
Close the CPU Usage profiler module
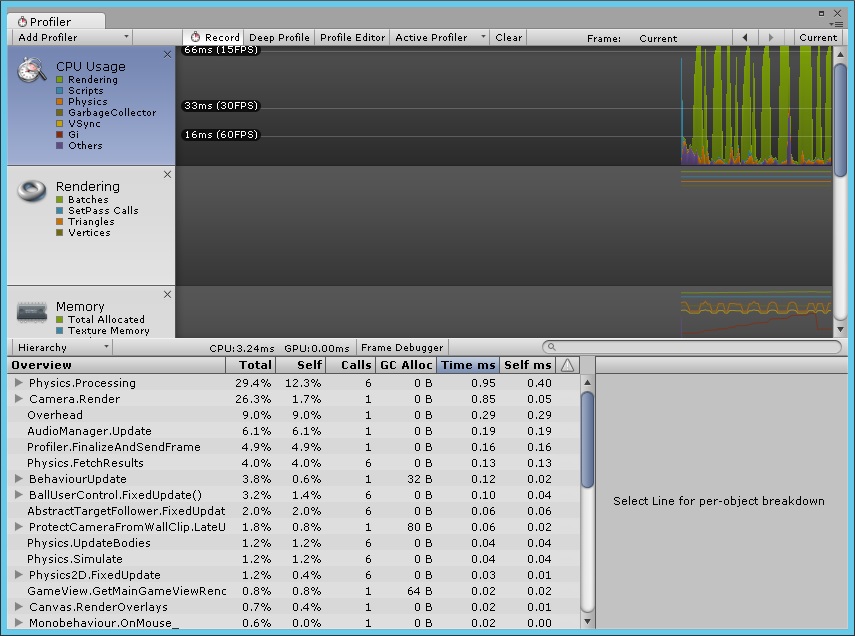pos(167,55)
